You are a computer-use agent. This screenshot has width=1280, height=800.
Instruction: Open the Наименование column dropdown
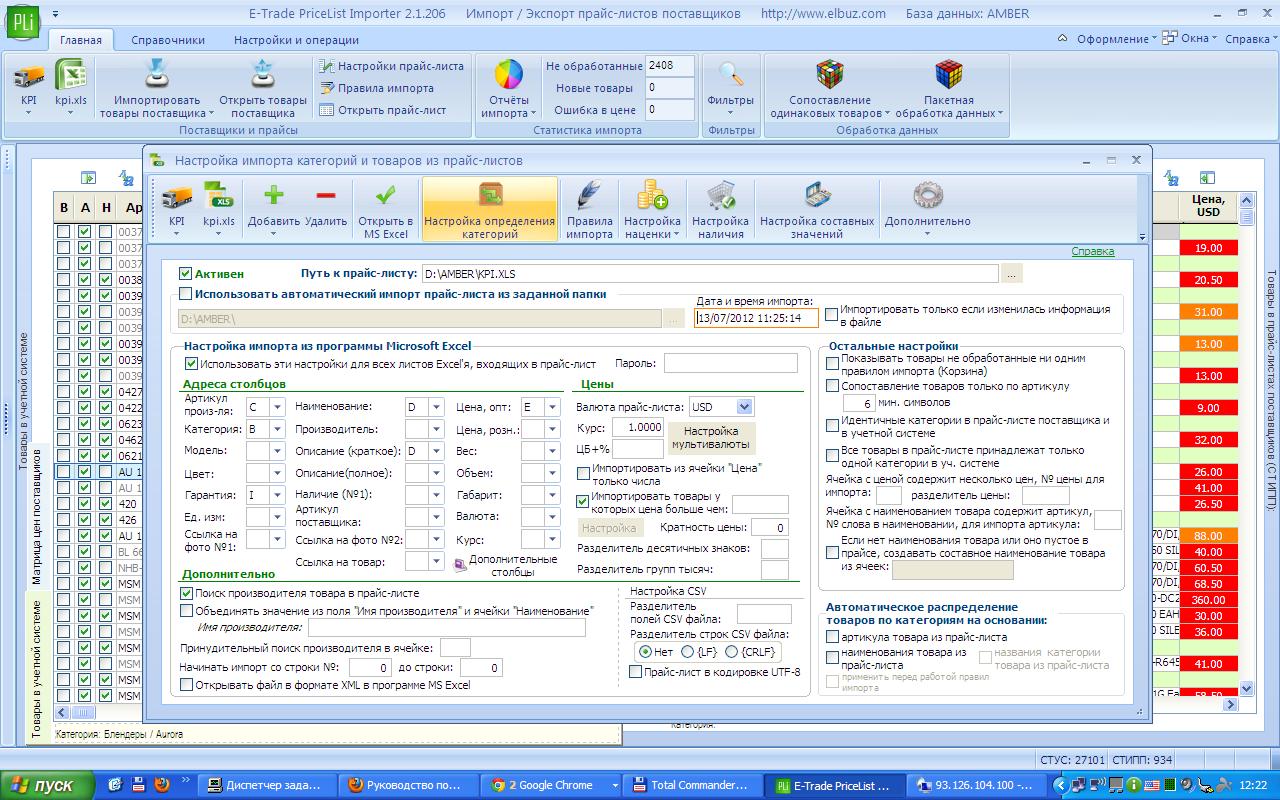point(436,407)
